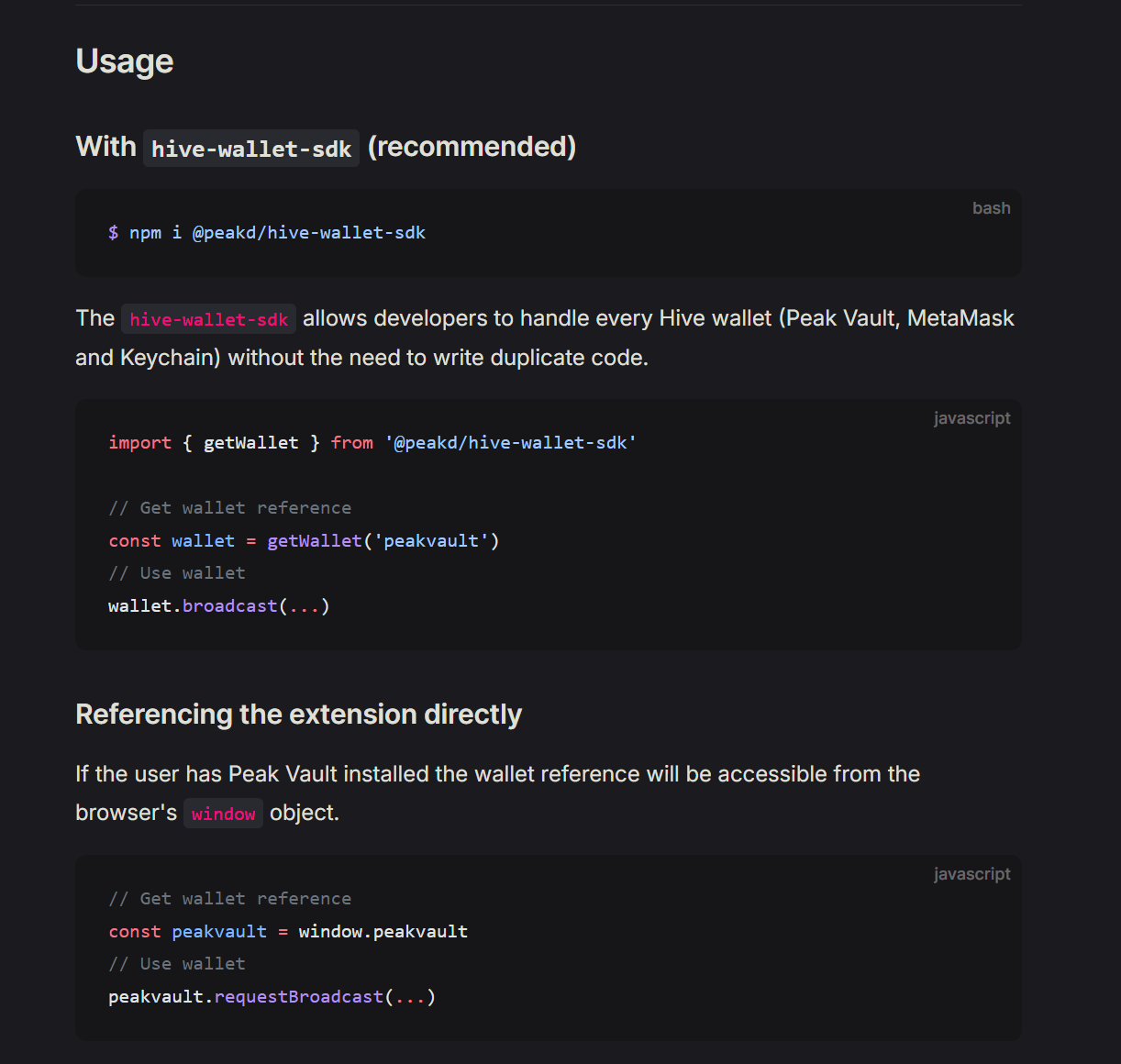Click the "javascript" label above the "window.peakvault" code
This screenshot has width=1121, height=1064.
coord(971,874)
